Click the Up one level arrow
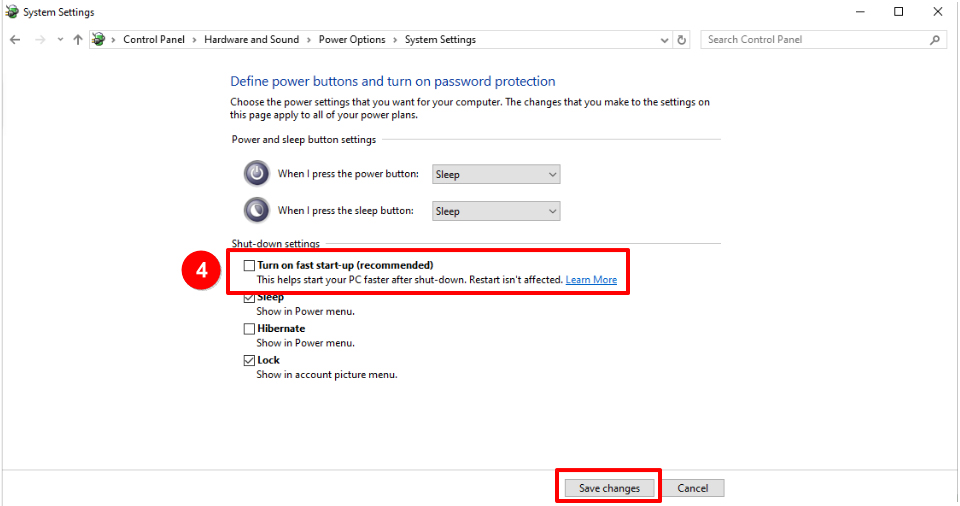 (x=78, y=40)
